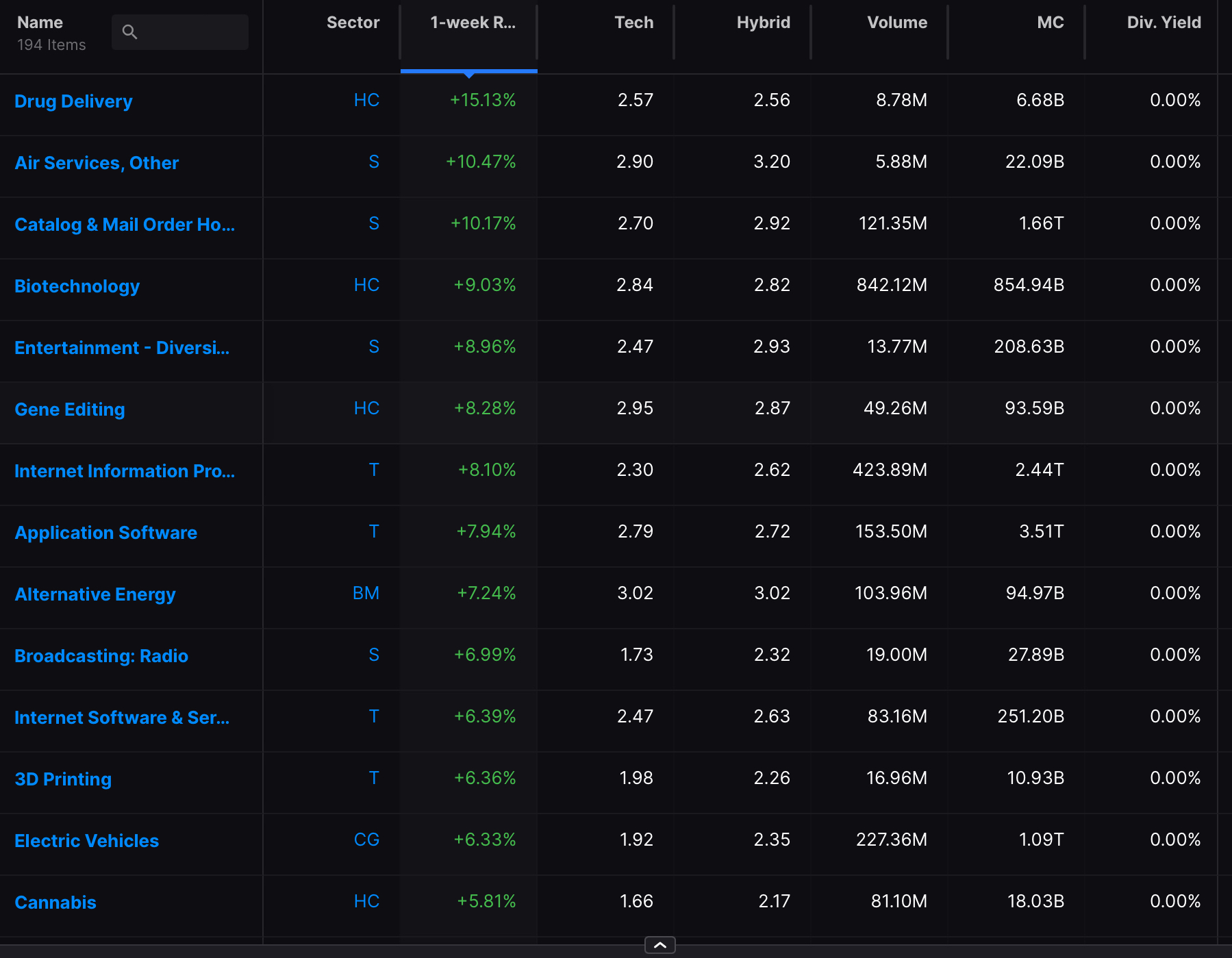Viewport: 1232px width, 958px height.
Task: Select the 2.95 Tech score
Action: point(635,408)
